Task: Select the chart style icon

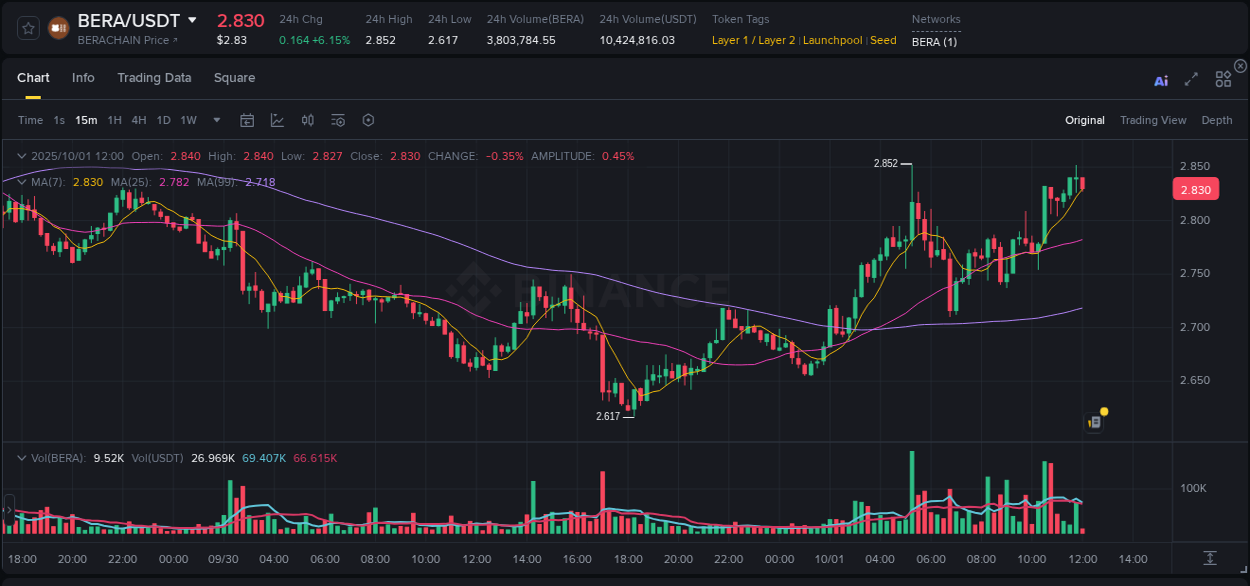Action: coord(275,120)
